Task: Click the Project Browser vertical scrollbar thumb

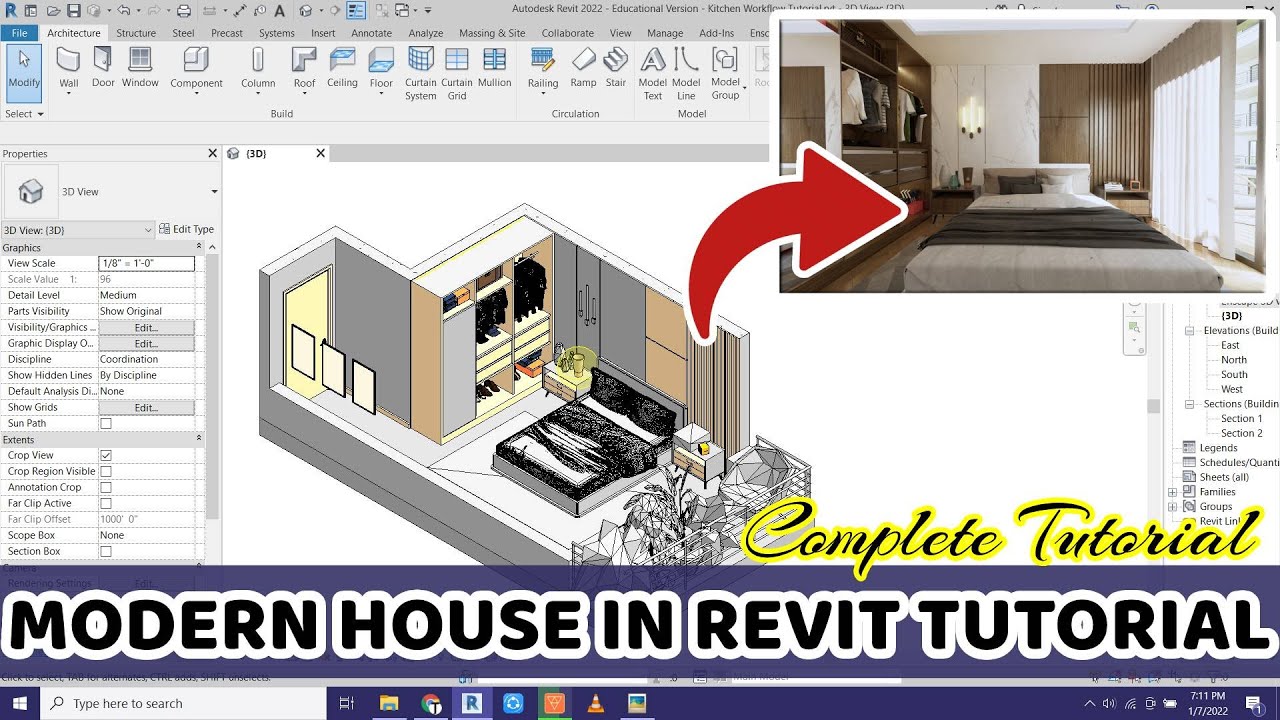Action: coord(1153,406)
